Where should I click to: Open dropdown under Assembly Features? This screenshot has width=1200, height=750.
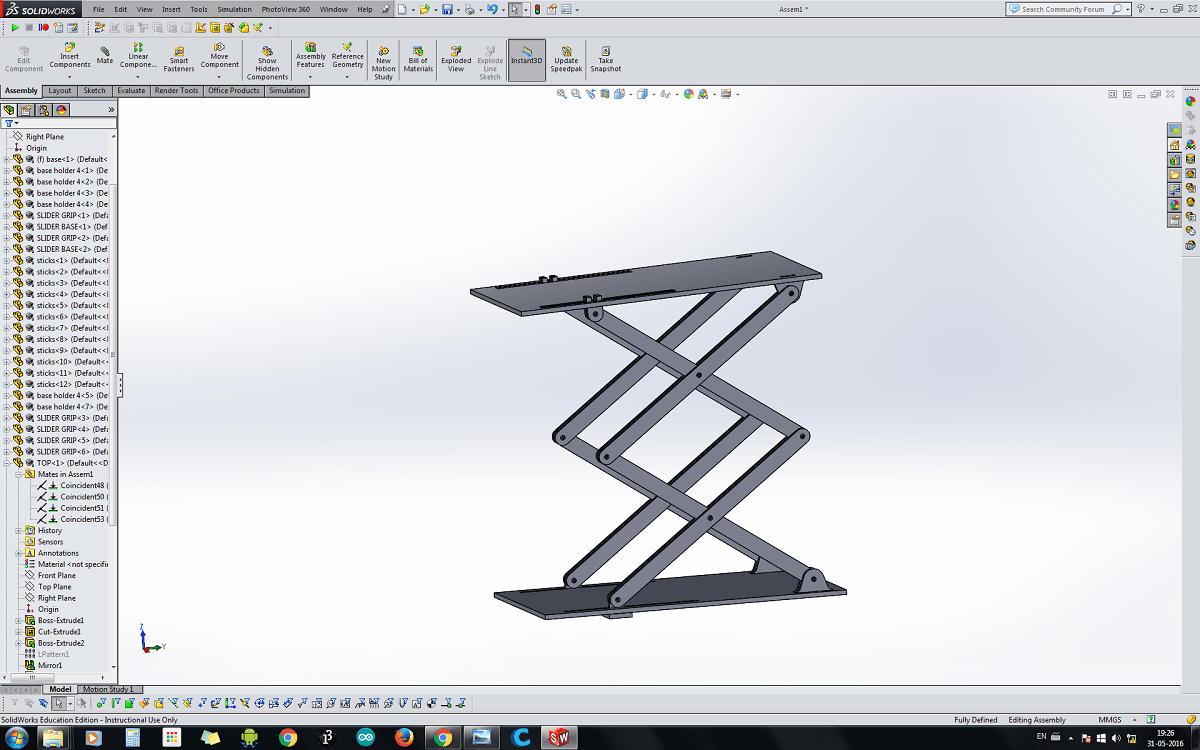point(311,76)
